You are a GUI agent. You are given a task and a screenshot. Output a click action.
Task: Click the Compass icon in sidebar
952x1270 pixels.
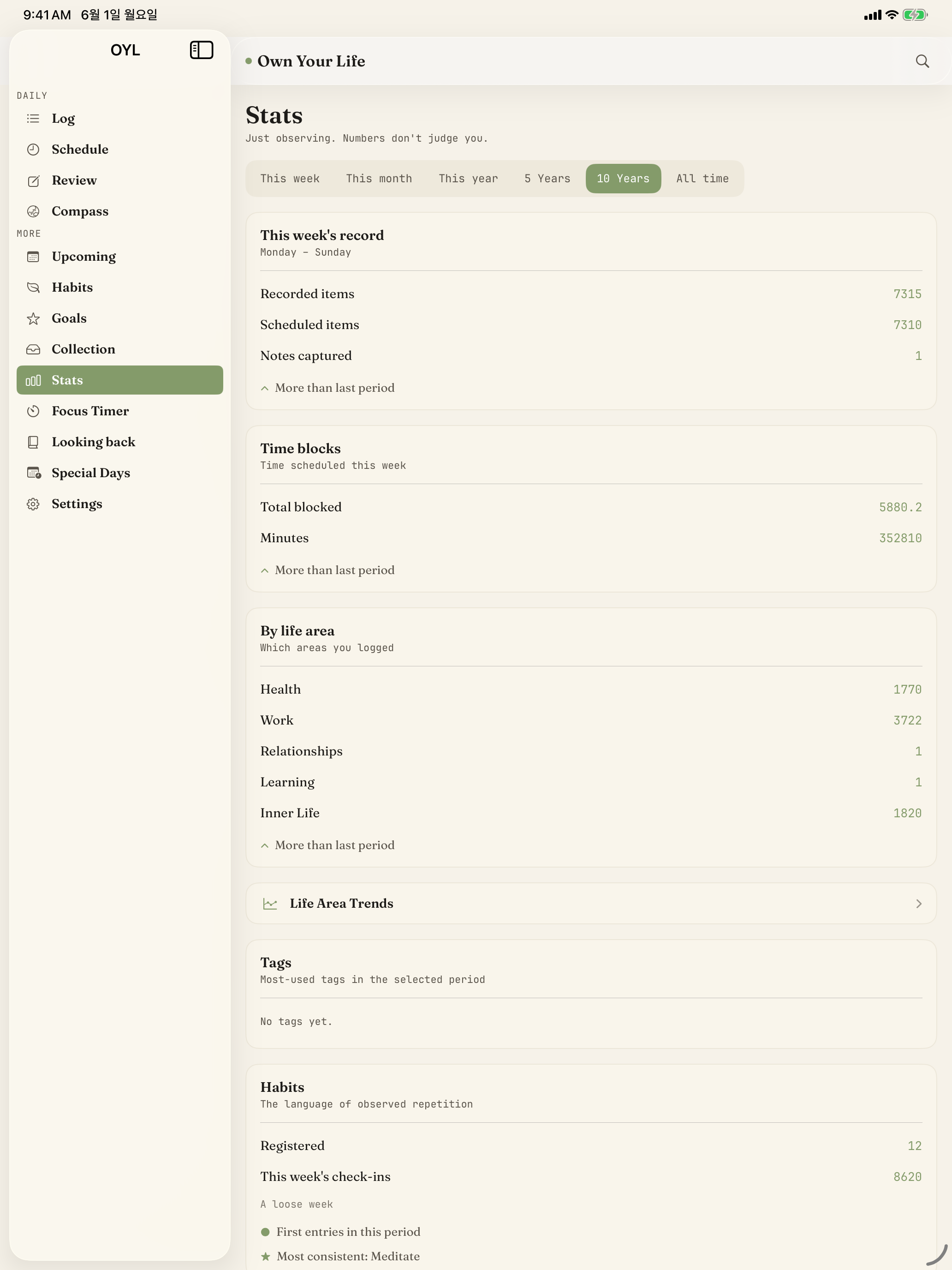(x=33, y=211)
